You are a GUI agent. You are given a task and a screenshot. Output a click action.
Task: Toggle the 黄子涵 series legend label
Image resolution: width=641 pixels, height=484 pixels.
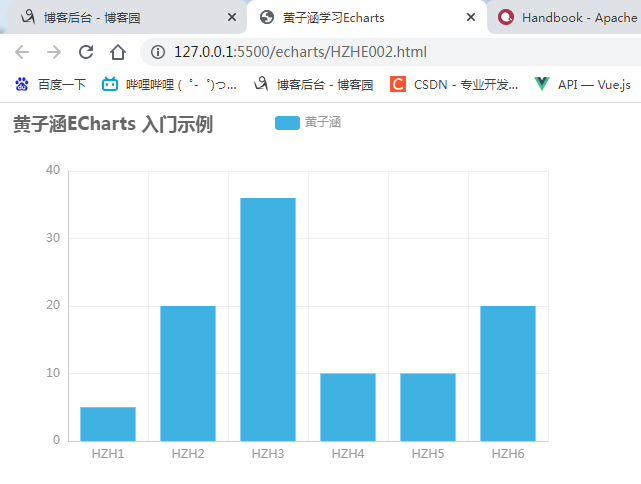[x=323, y=122]
